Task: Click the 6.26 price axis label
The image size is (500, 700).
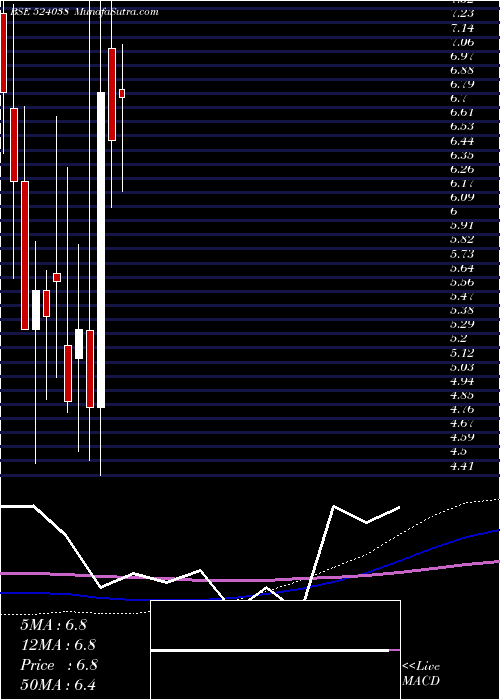Action: point(462,169)
